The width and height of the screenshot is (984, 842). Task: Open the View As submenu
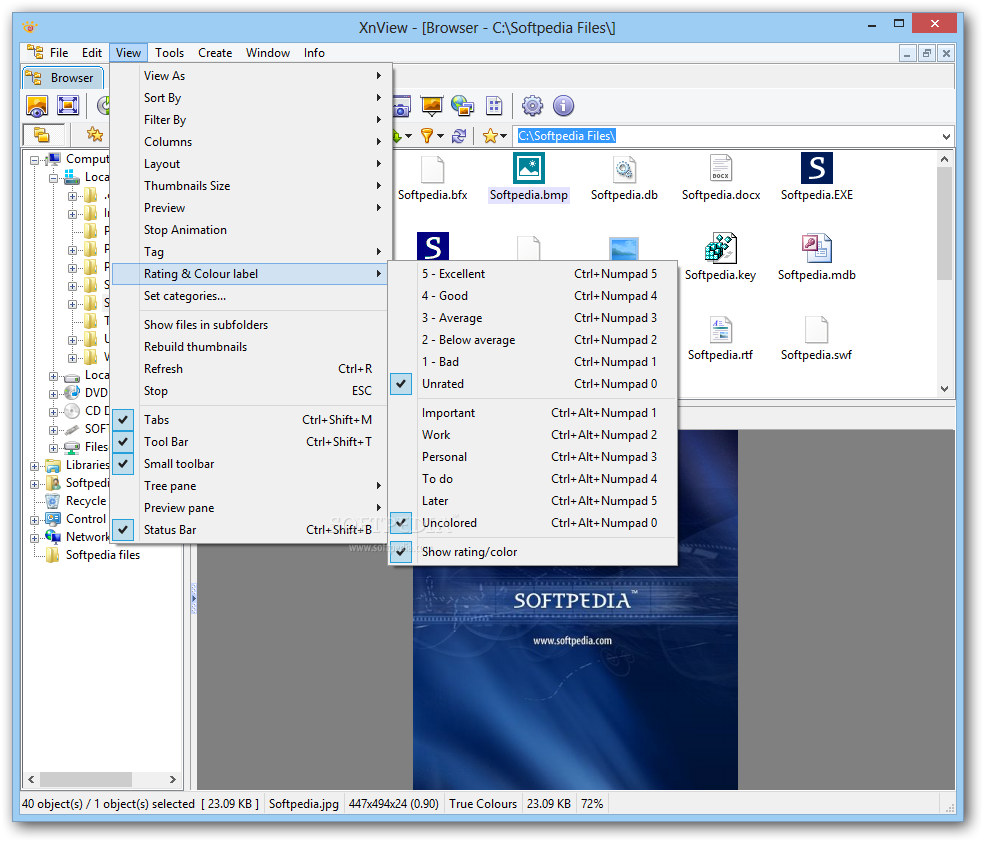coord(250,76)
